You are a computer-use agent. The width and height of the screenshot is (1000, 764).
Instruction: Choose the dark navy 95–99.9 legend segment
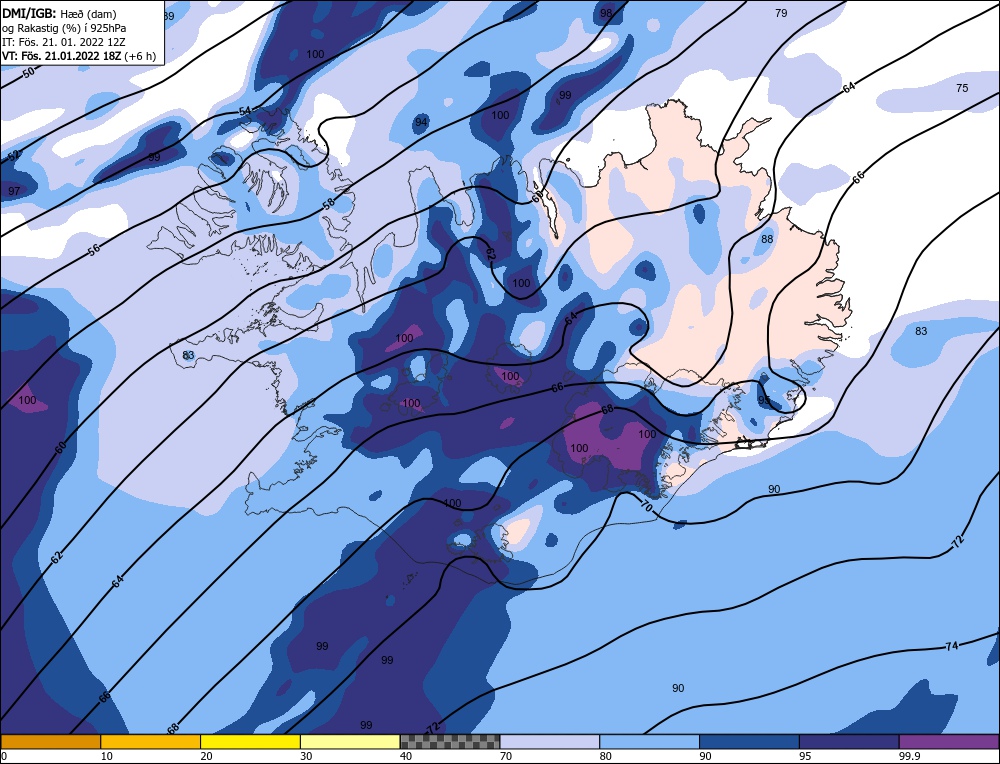849,741
